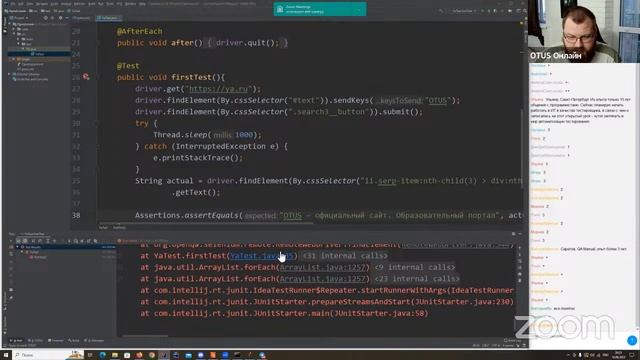Expand the <9 internal calls> fold
This screenshot has width=640, height=360.
click(415, 267)
